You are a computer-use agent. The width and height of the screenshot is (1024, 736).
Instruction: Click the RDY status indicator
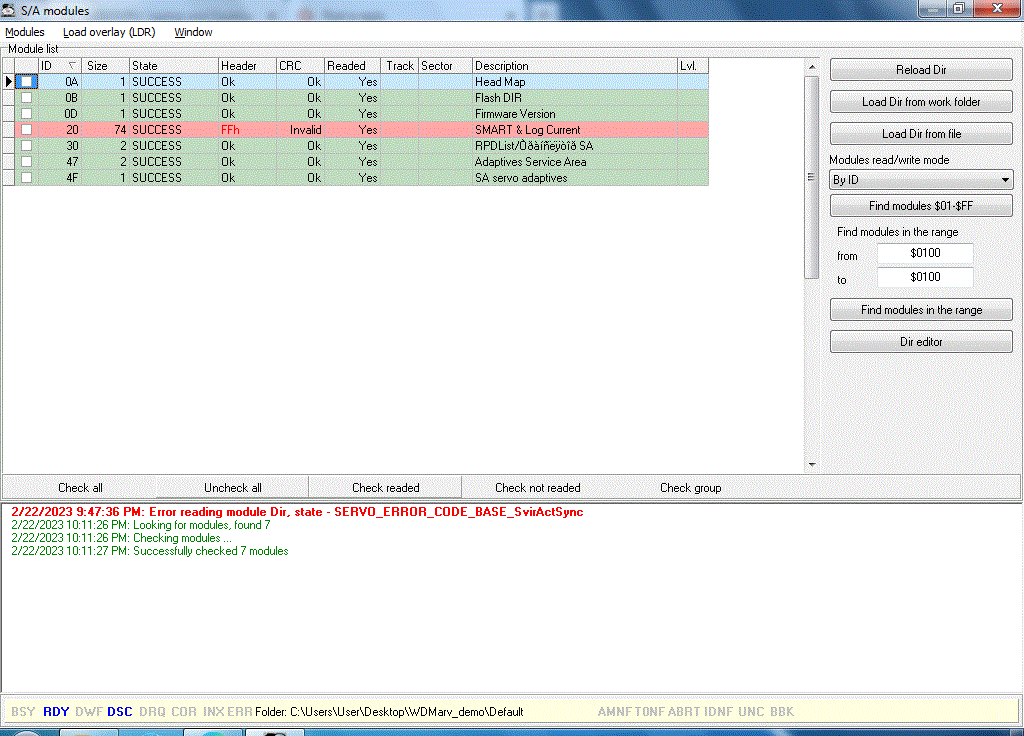(56, 712)
